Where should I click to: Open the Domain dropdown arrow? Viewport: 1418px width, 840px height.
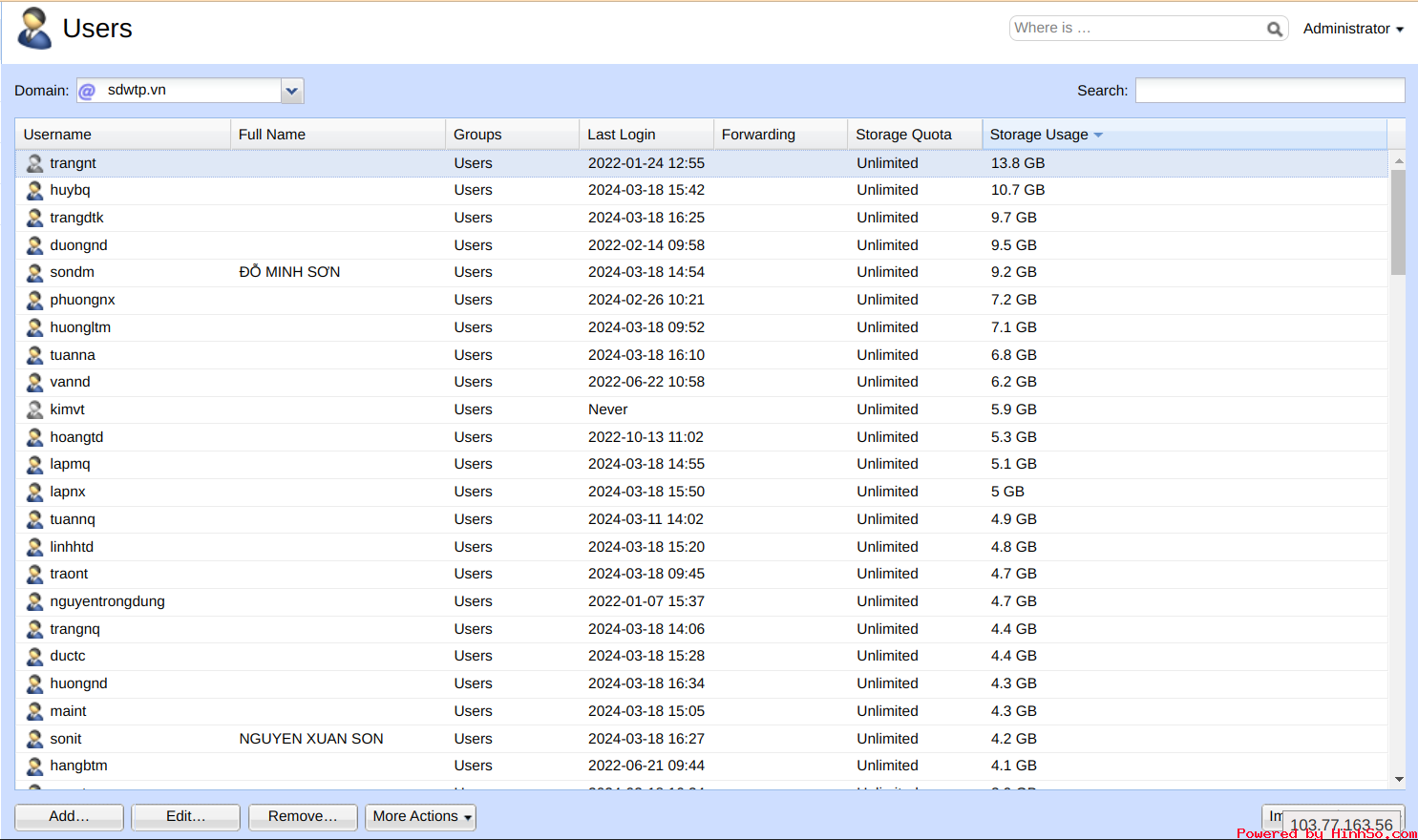tap(292, 91)
